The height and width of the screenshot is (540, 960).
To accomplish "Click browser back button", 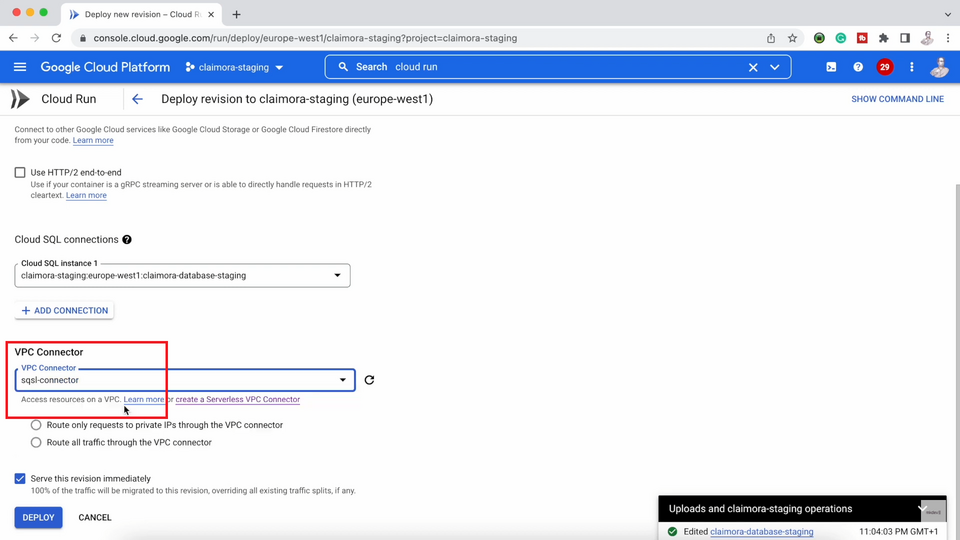I will 13,38.
